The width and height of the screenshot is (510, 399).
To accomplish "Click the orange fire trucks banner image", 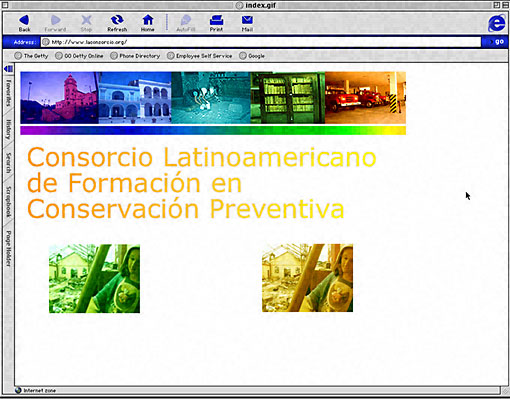I will pyautogui.click(x=365, y=98).
